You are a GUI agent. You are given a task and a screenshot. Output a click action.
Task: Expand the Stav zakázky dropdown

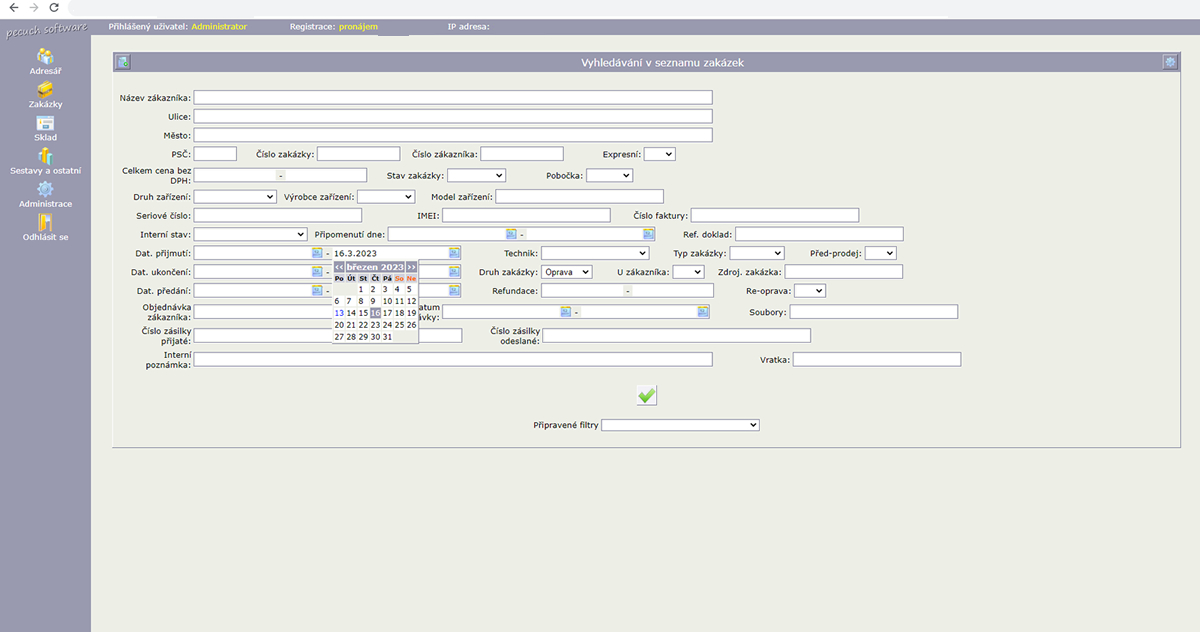tap(476, 175)
